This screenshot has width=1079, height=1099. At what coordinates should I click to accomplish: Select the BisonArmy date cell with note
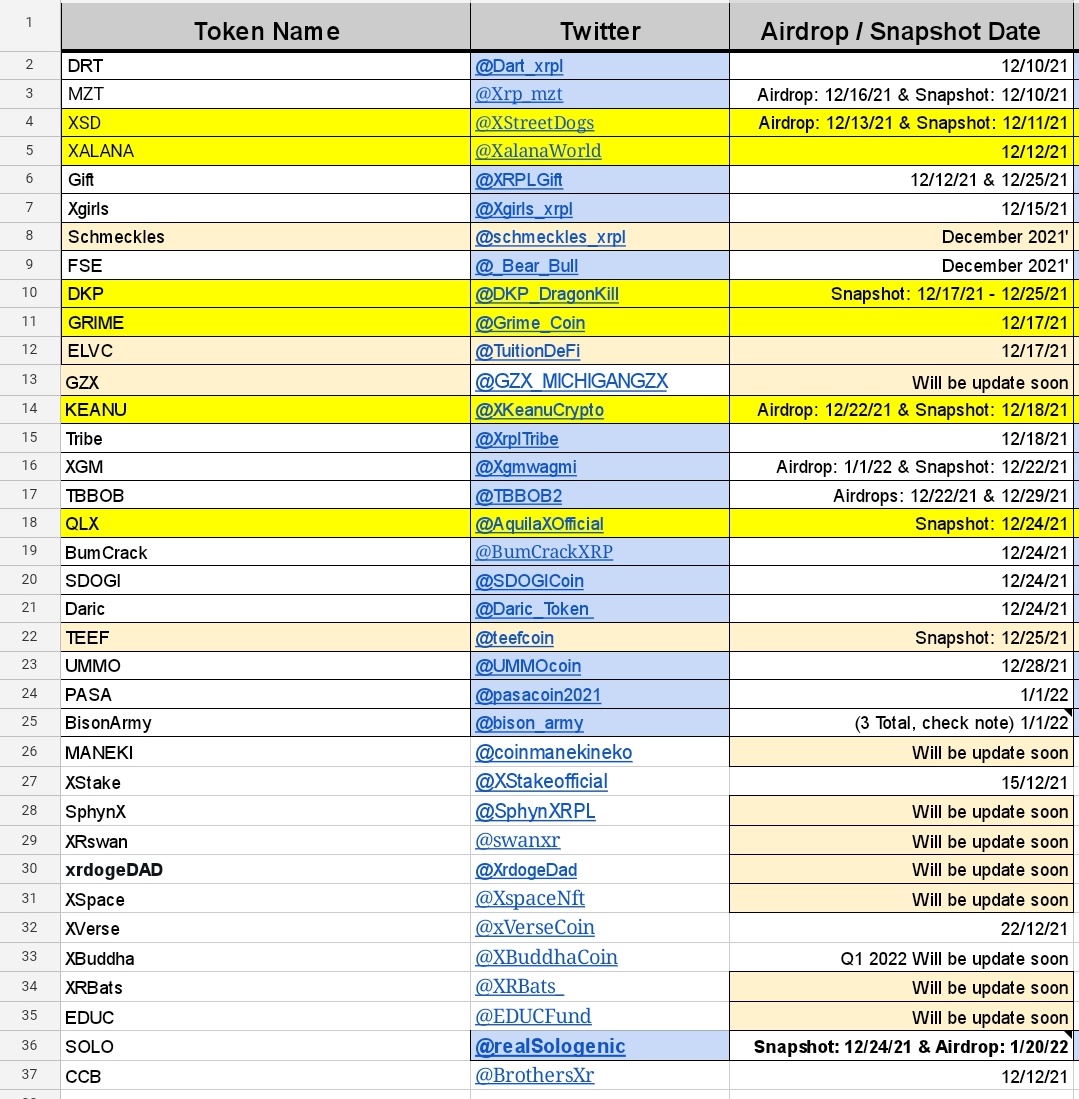click(901, 723)
